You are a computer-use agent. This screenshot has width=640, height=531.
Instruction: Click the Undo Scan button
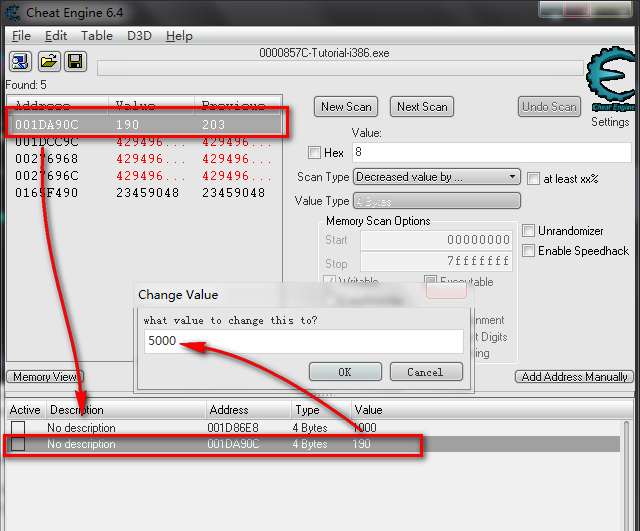click(549, 107)
